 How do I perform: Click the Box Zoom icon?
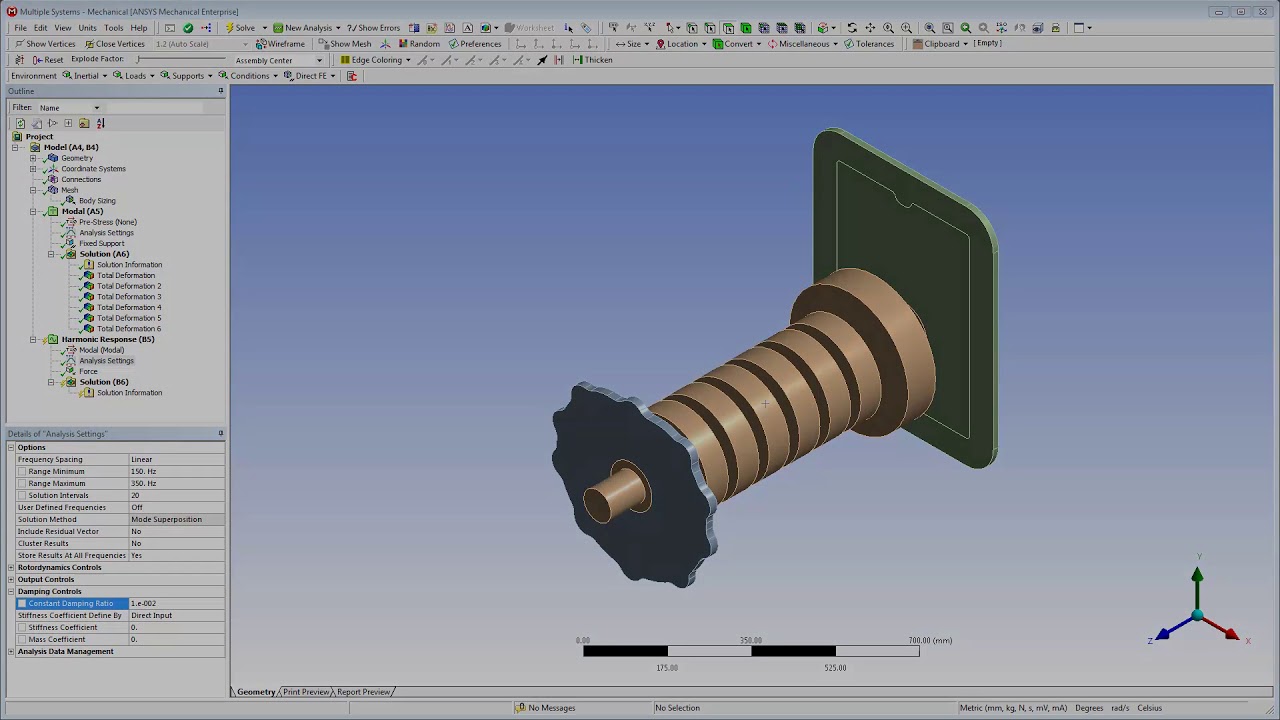click(x=906, y=28)
